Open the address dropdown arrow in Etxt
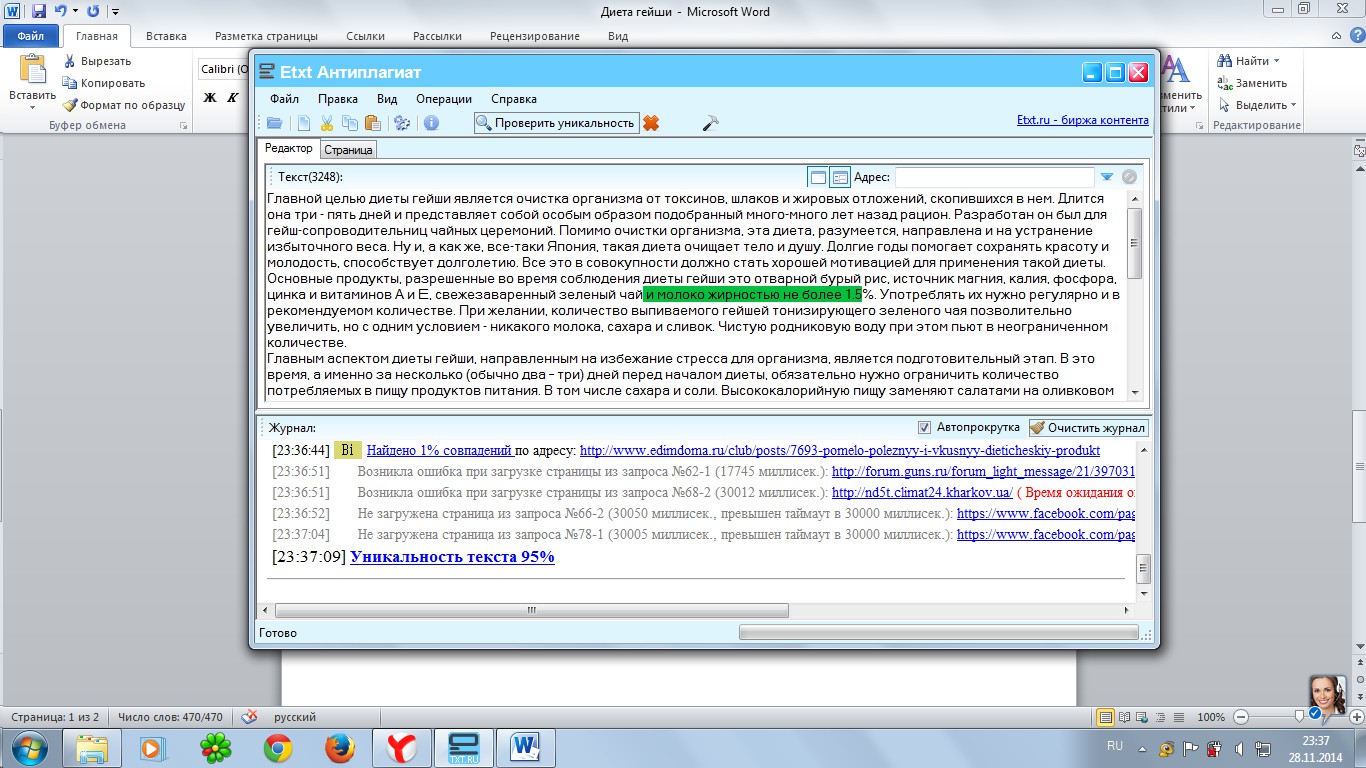 (x=1107, y=177)
